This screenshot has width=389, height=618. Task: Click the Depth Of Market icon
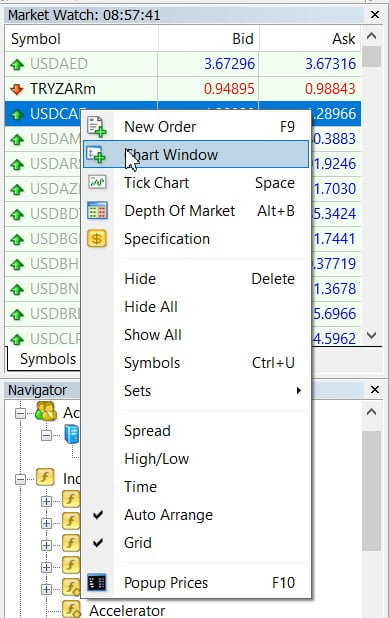point(97,210)
